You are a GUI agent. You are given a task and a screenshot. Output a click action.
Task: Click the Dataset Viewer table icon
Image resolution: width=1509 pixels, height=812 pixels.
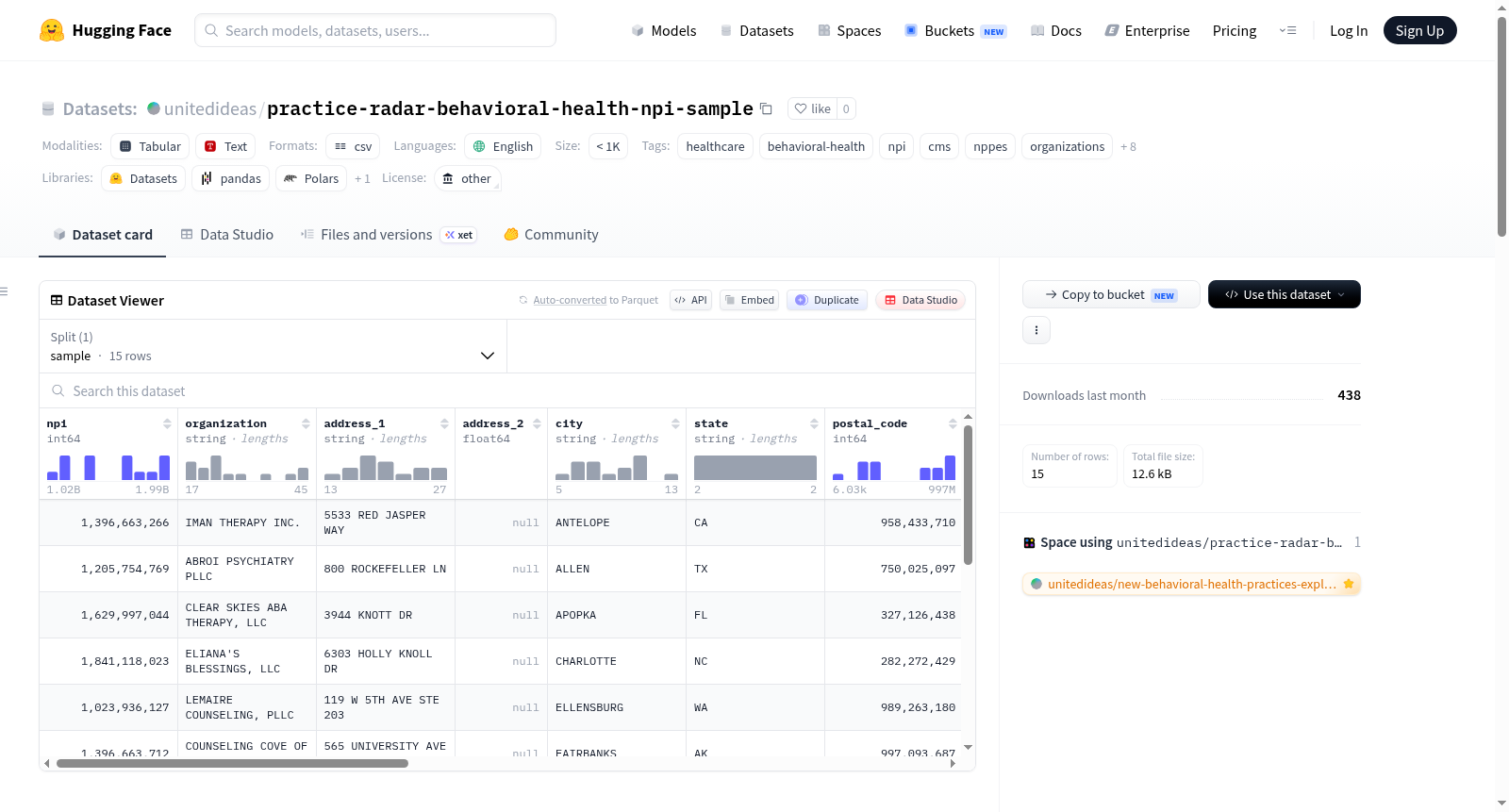[x=57, y=300]
